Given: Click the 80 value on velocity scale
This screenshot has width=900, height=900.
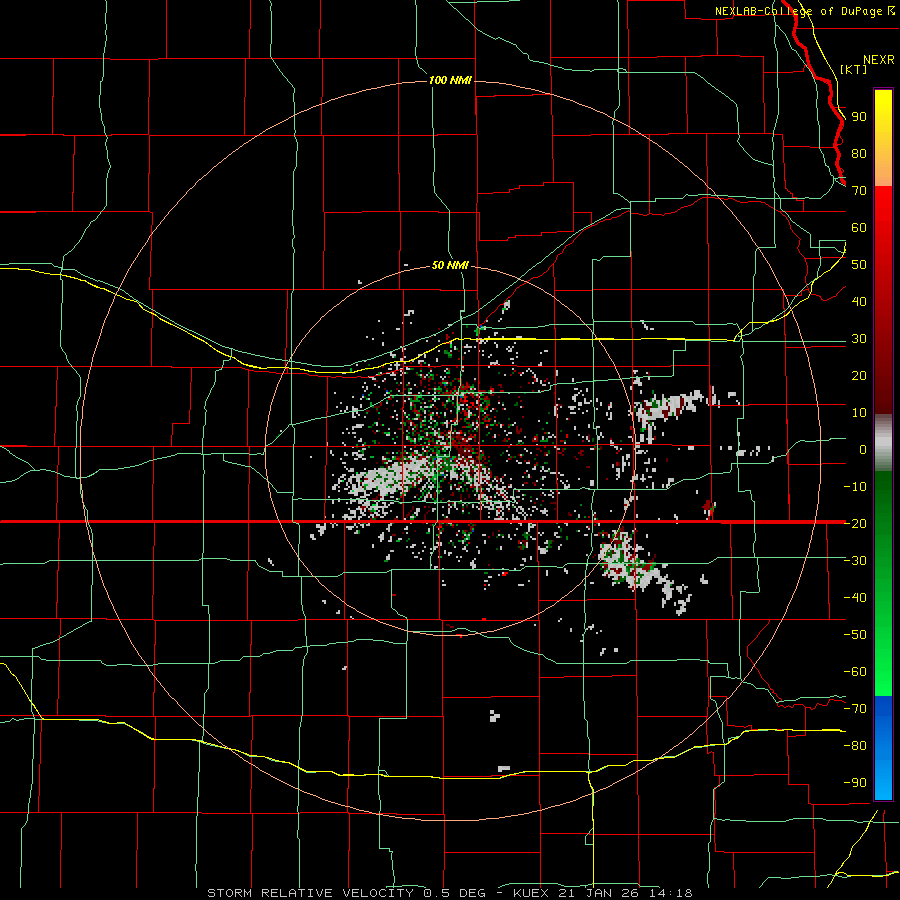Looking at the screenshot, I should (859, 153).
